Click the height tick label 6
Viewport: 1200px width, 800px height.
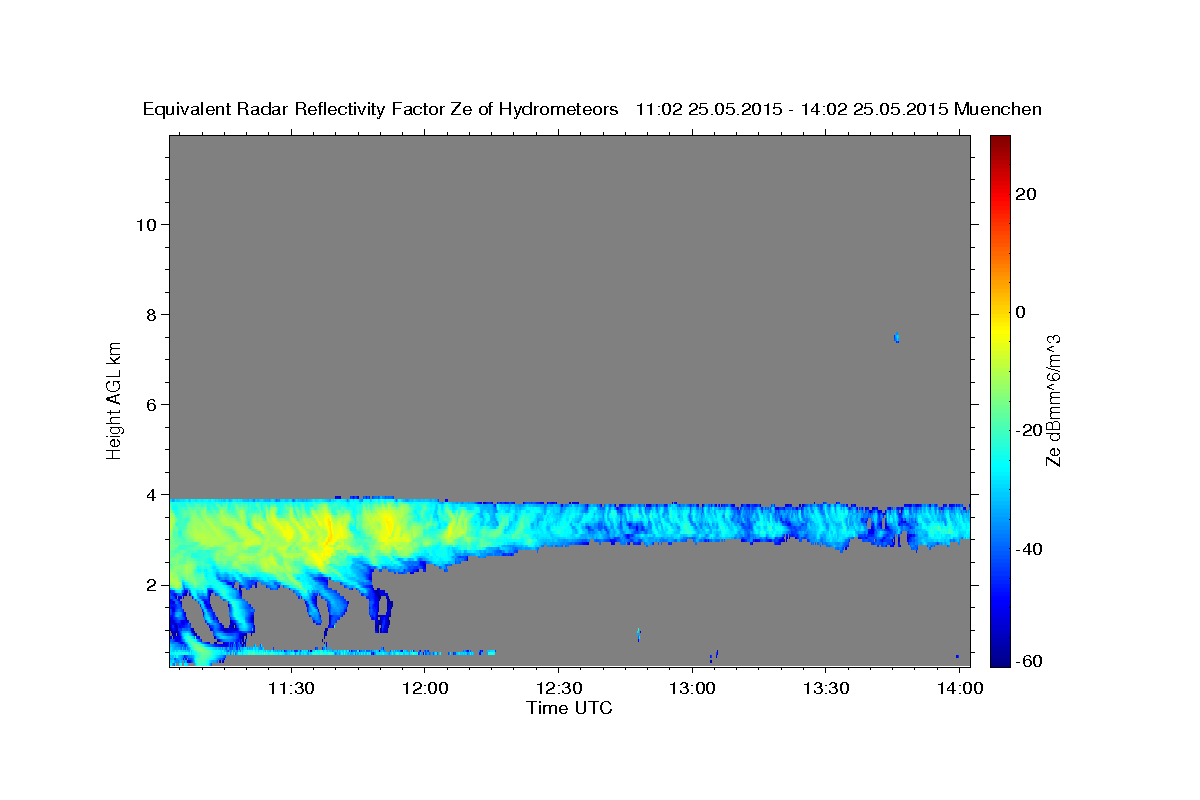(152, 404)
